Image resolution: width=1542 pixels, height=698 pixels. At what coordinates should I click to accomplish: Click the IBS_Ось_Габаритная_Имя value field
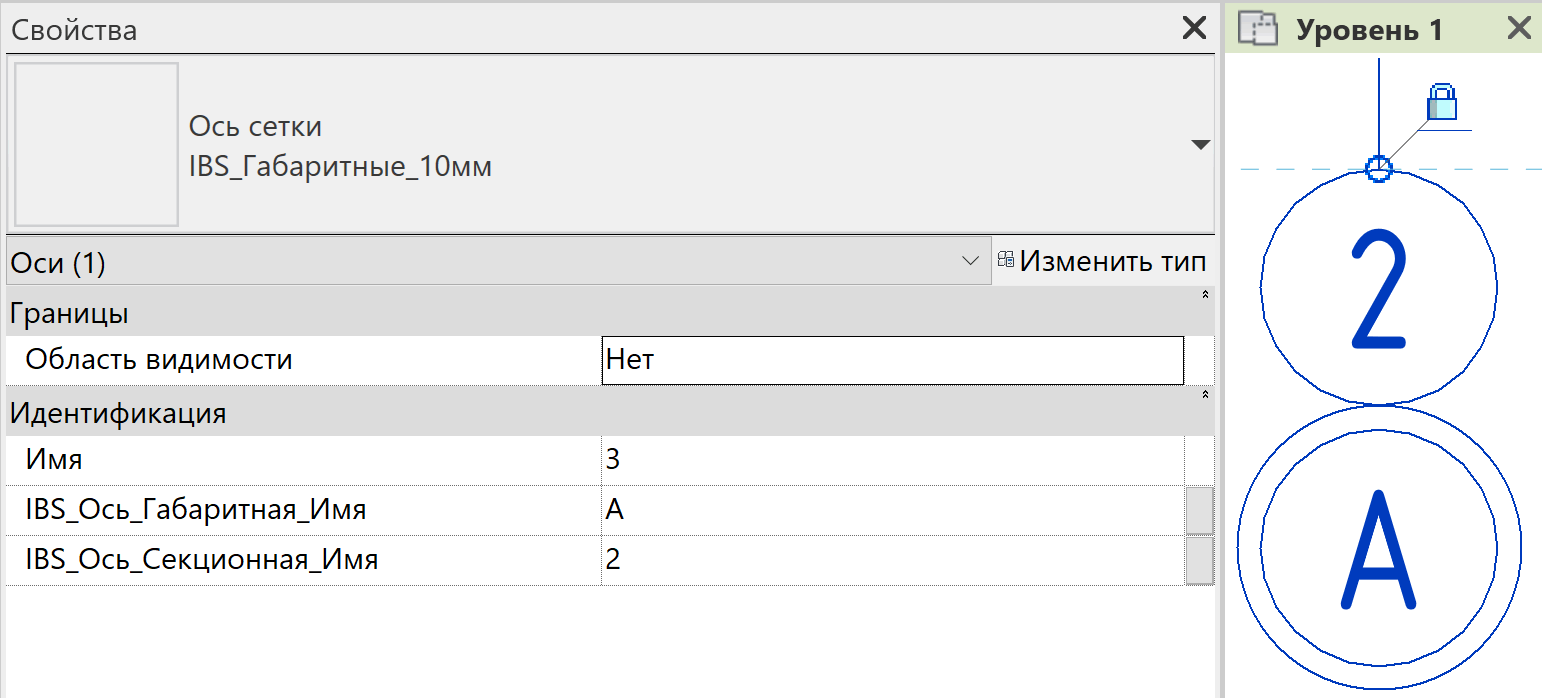pos(893,510)
